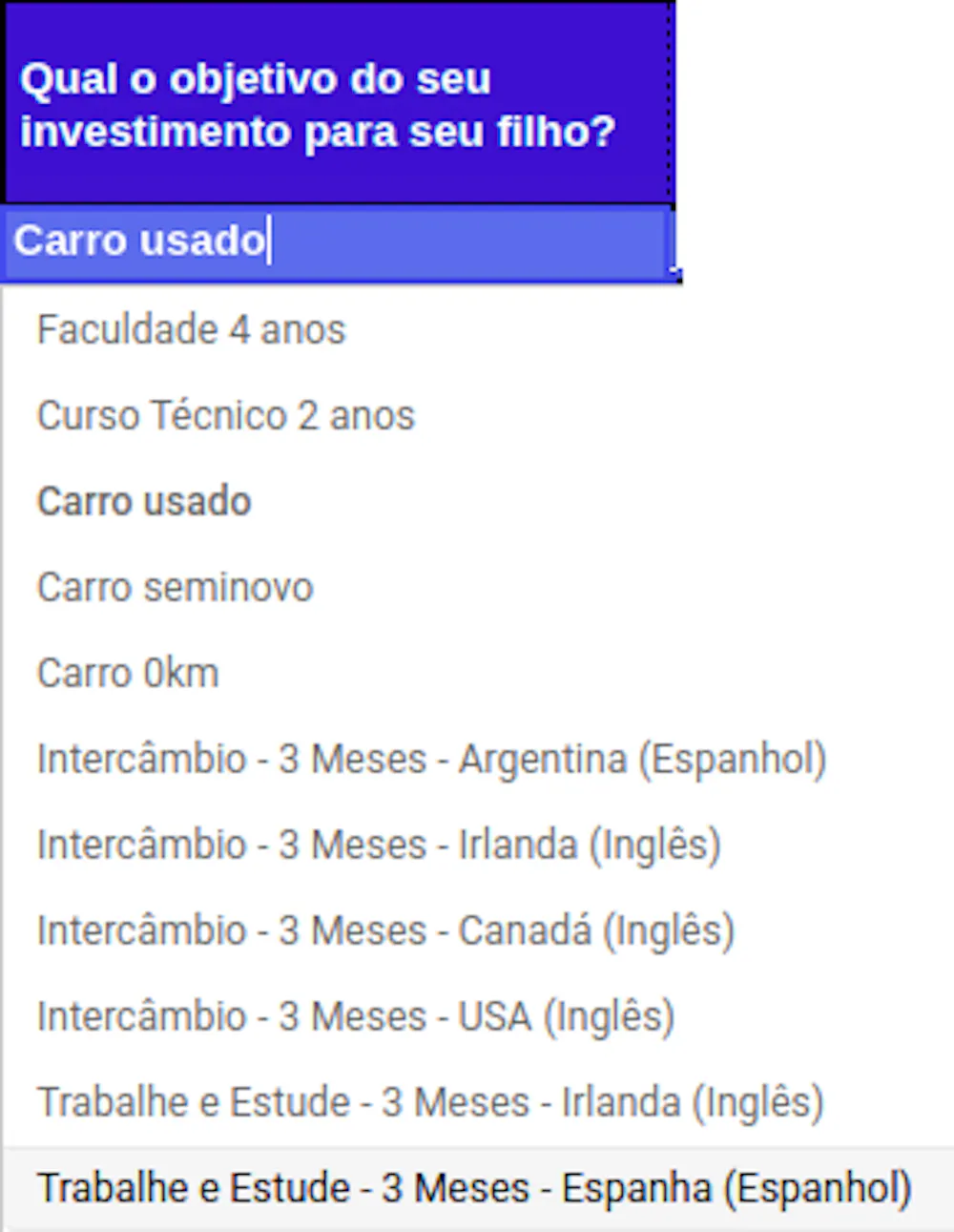Choose the work-and-study program in Spain

[474, 1189]
